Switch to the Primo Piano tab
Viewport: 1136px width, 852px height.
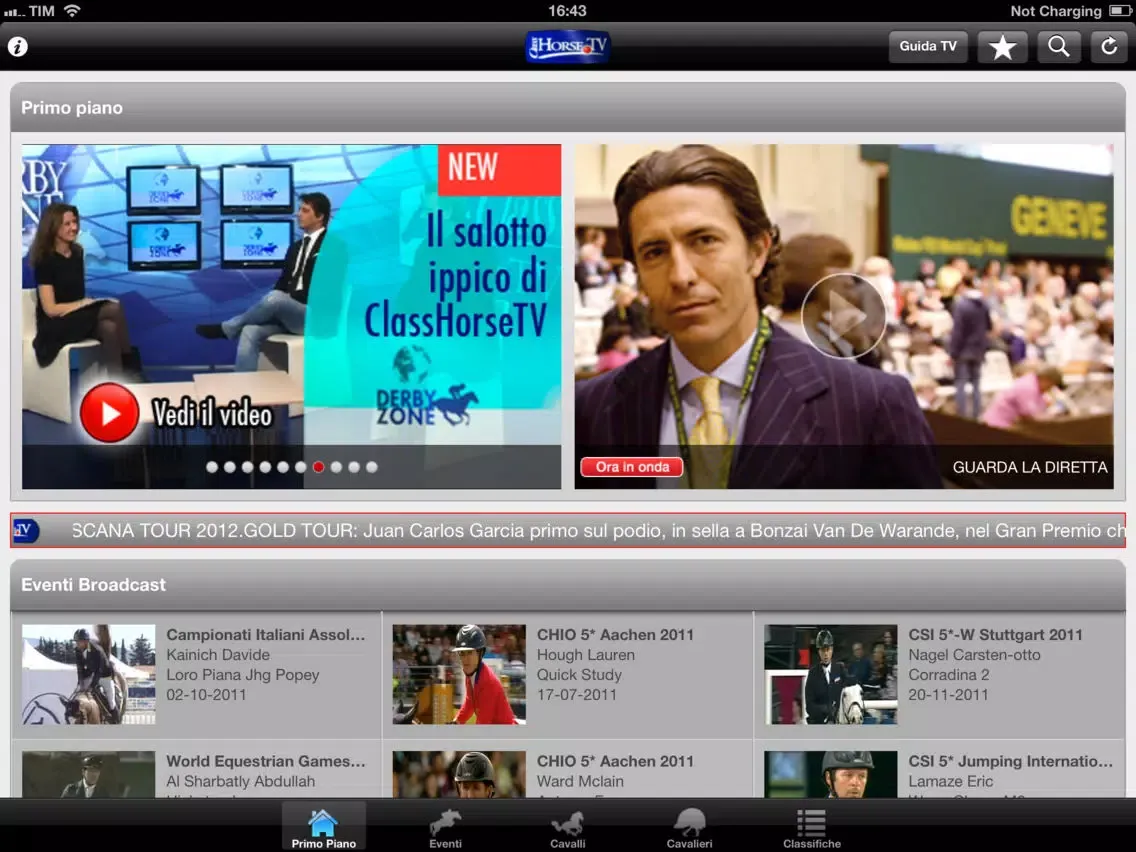tap(323, 827)
